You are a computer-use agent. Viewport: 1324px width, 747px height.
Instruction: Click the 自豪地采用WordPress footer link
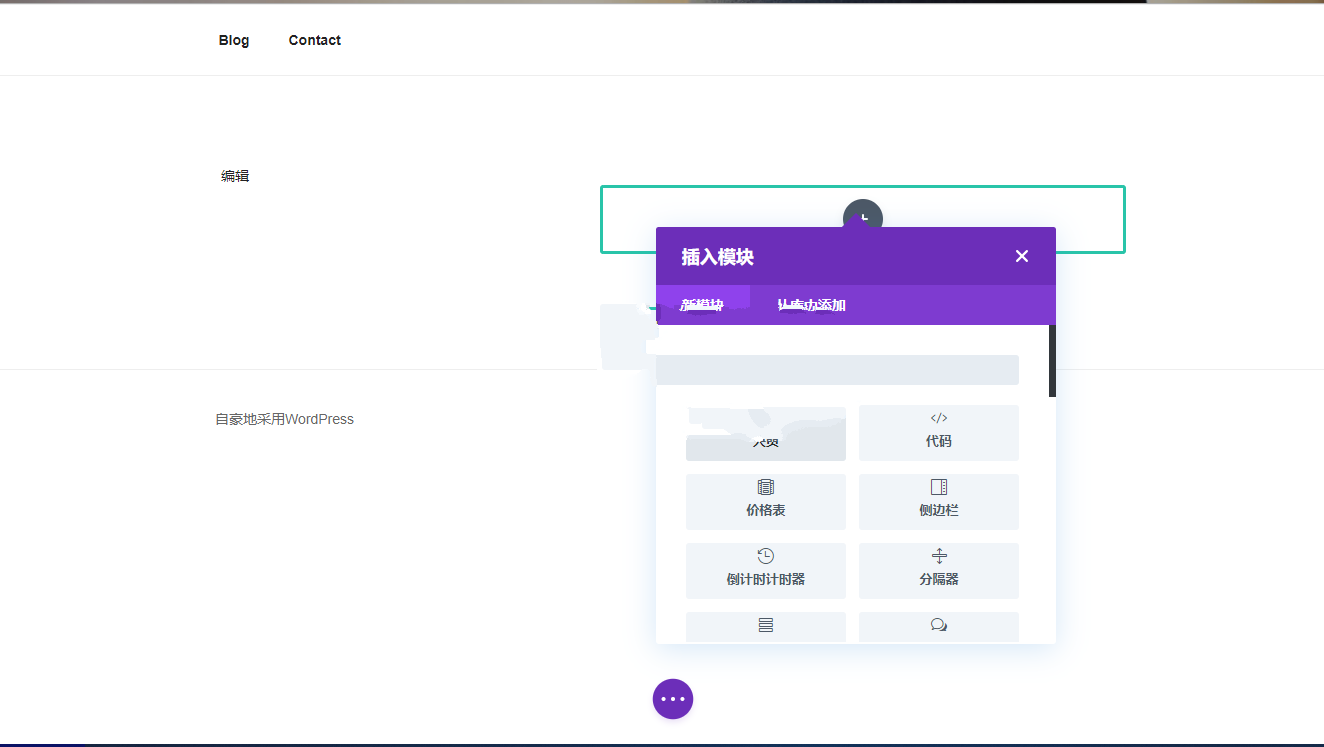284,419
